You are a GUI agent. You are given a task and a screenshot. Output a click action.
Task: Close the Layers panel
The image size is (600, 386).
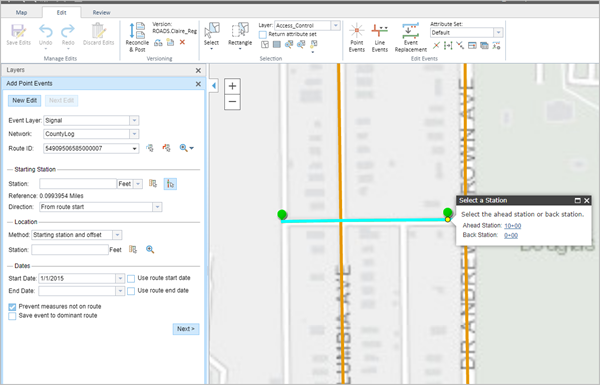point(198,70)
